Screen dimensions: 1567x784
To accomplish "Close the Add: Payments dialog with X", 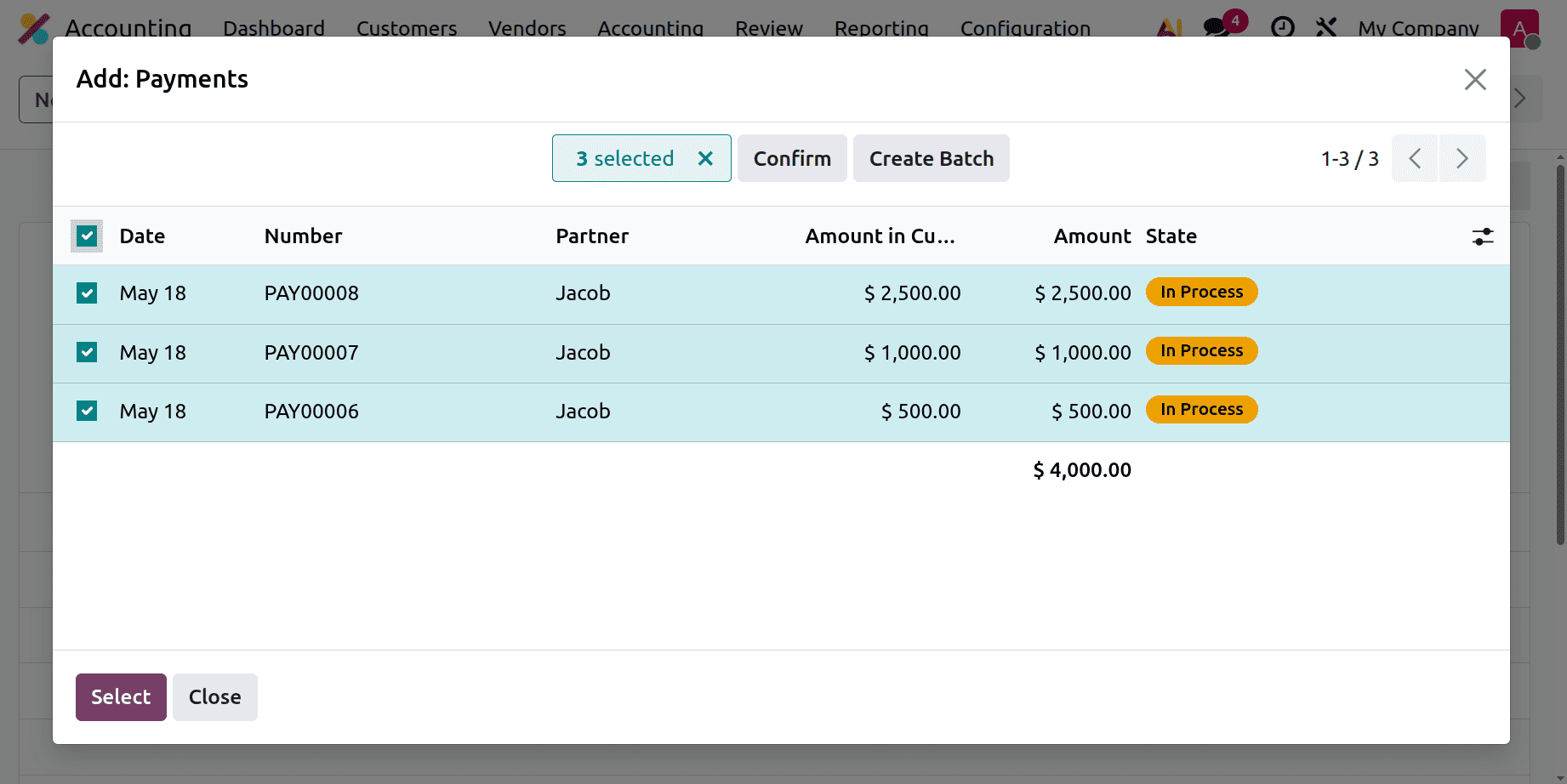I will point(1475,79).
